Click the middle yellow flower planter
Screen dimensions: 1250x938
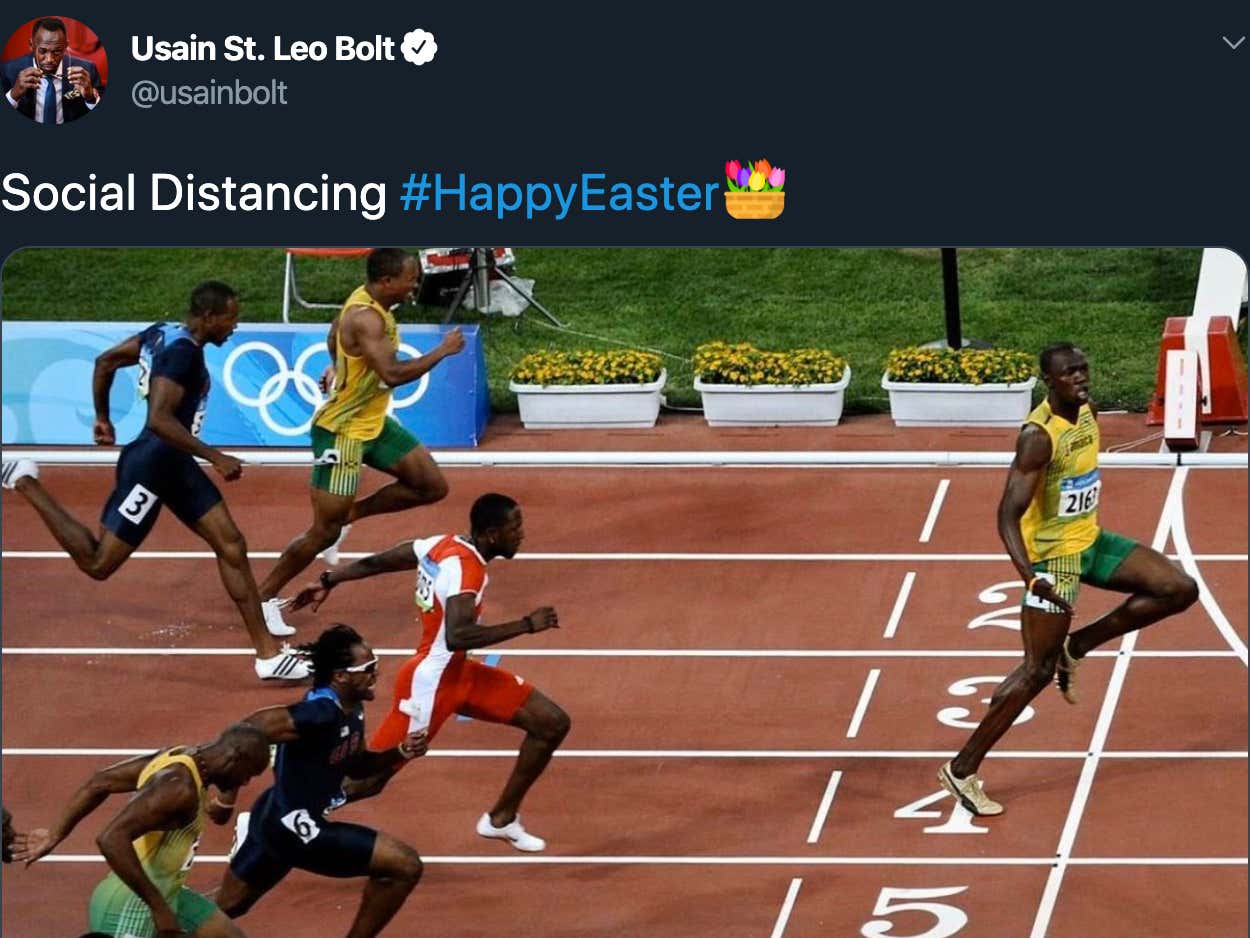(772, 385)
